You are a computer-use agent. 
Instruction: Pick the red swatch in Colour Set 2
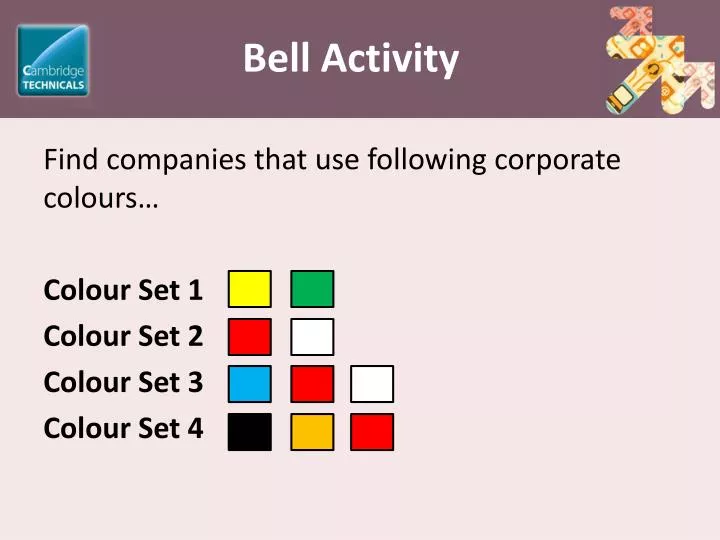pos(250,337)
